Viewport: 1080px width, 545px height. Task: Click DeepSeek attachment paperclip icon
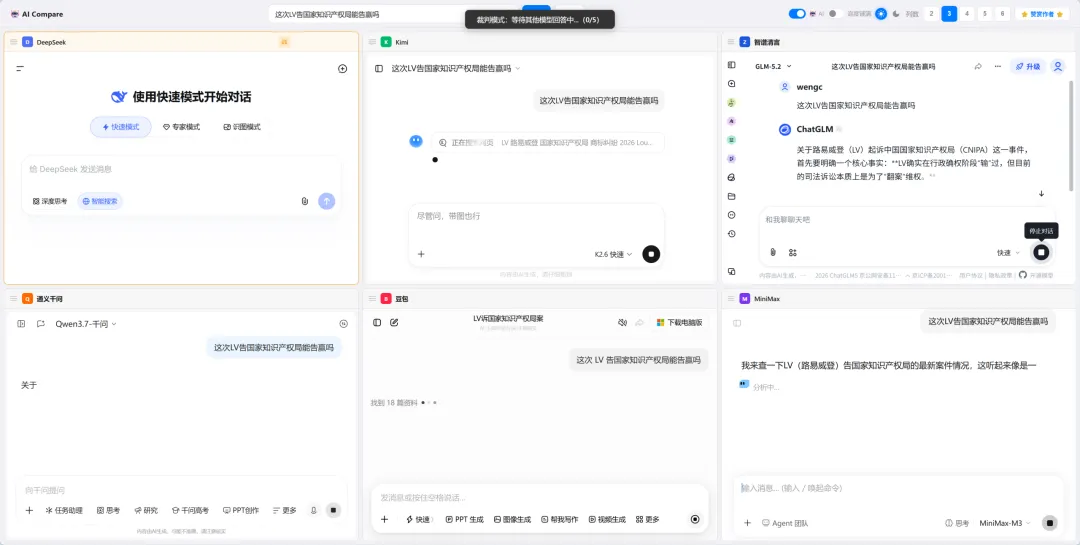(304, 201)
